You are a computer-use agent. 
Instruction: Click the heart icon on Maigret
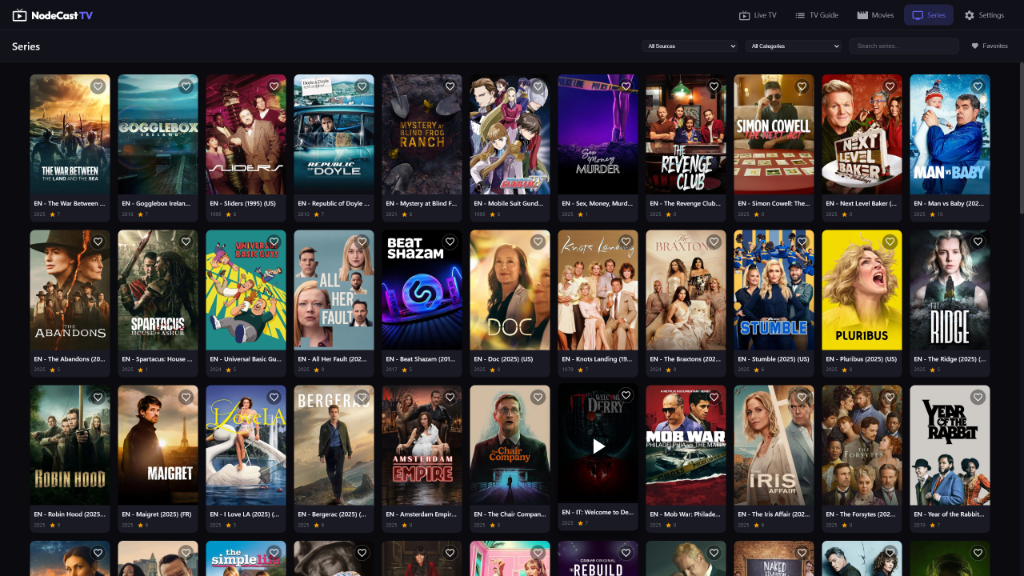(x=186, y=397)
